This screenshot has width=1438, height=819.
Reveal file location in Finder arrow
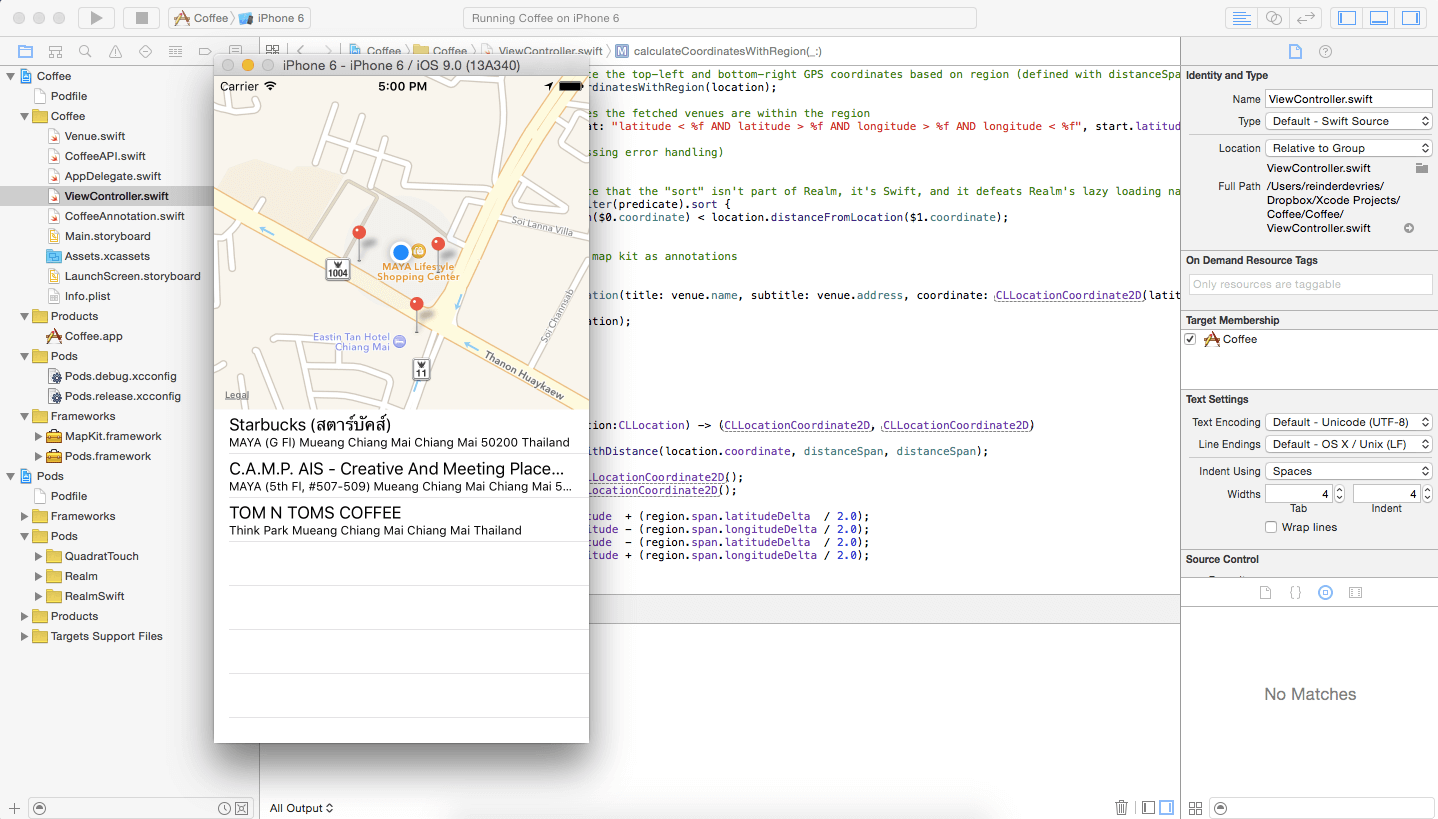[1408, 228]
